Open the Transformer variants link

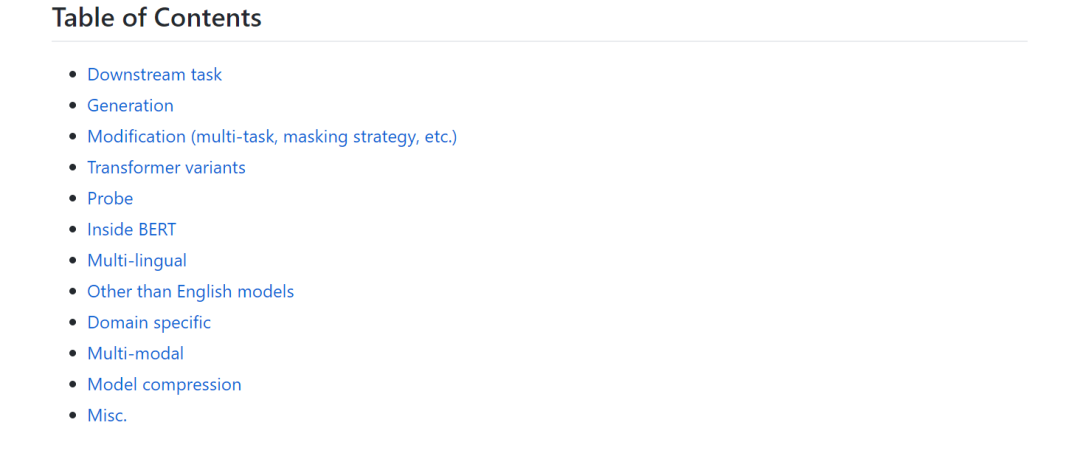click(x=166, y=168)
